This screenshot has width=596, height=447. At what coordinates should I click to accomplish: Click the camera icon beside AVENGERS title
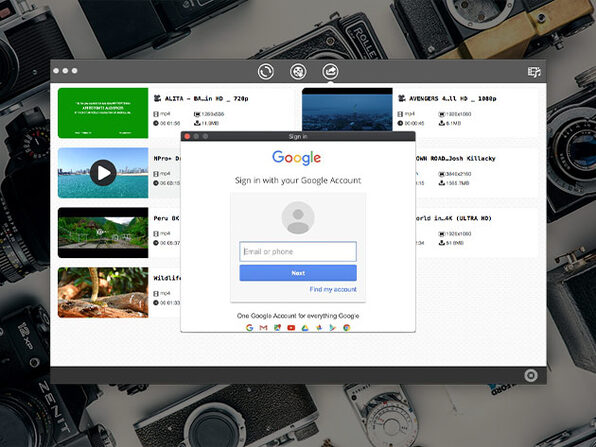(x=401, y=98)
